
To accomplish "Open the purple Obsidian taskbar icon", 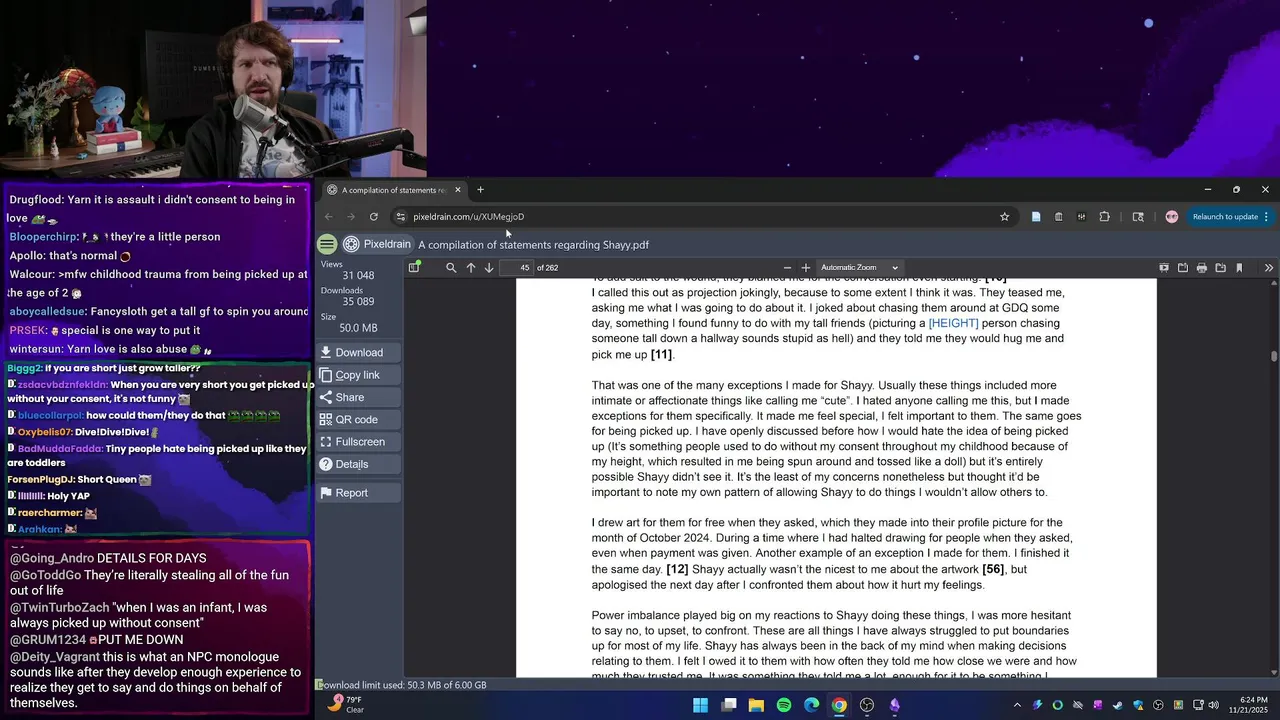I will point(894,705).
